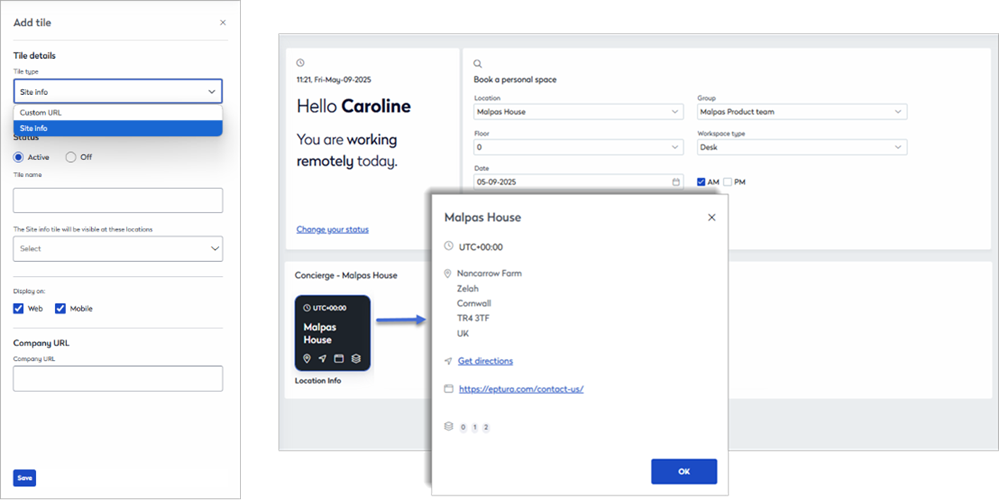Open the Tile type dropdown showing Site info
Viewport: 1000px width, 501px height.
point(118,92)
